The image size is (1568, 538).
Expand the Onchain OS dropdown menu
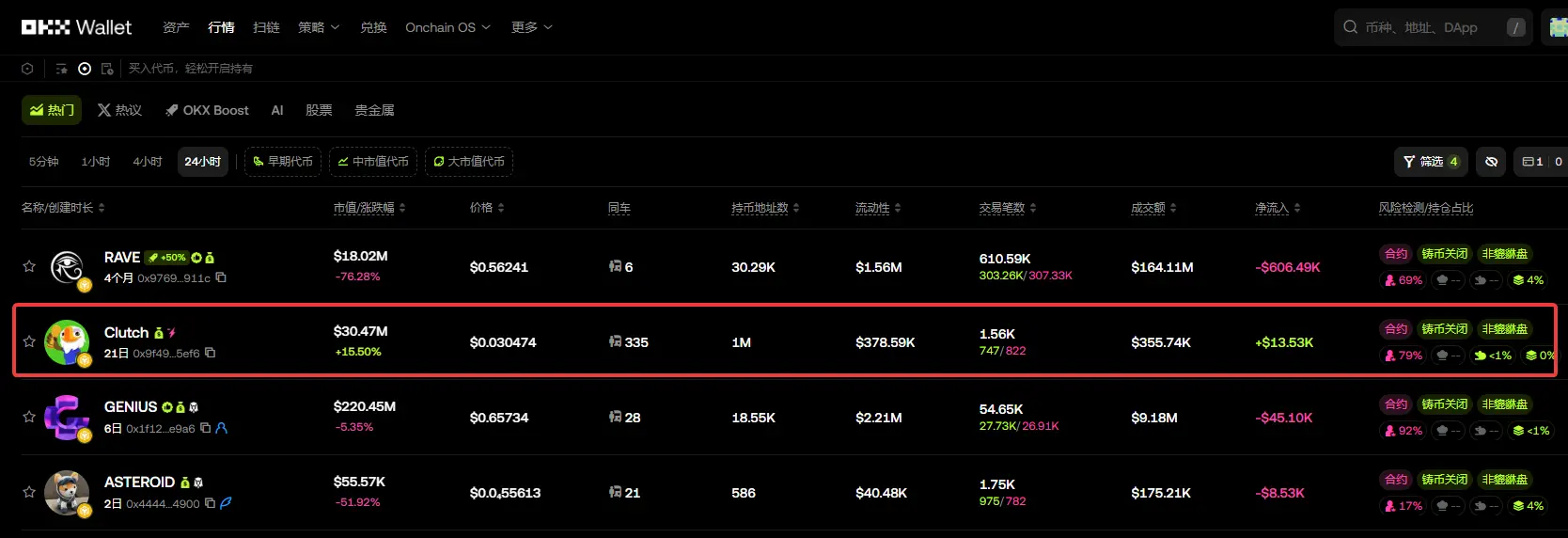pyautogui.click(x=447, y=27)
